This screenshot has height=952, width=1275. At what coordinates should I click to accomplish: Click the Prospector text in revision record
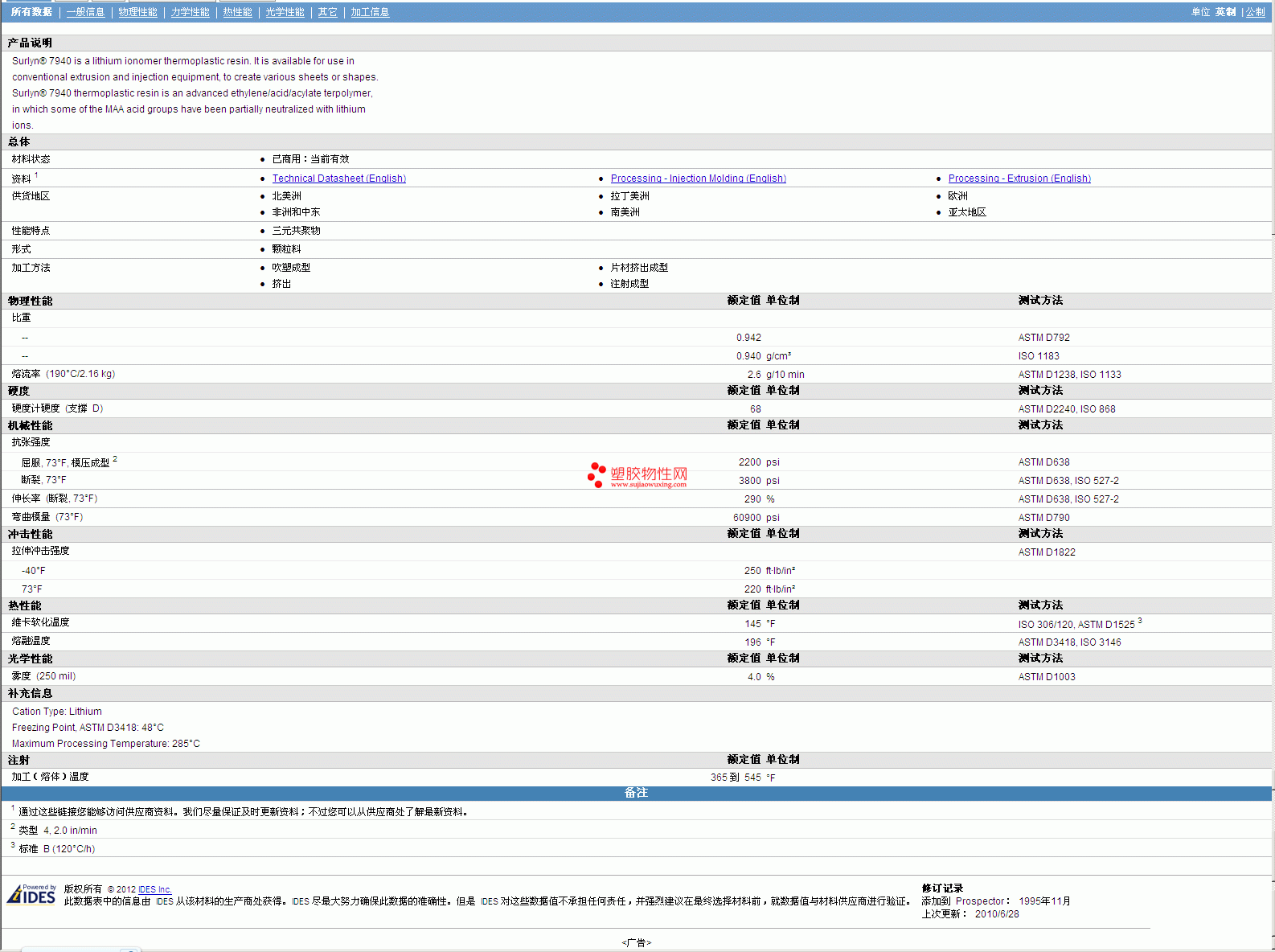click(979, 901)
